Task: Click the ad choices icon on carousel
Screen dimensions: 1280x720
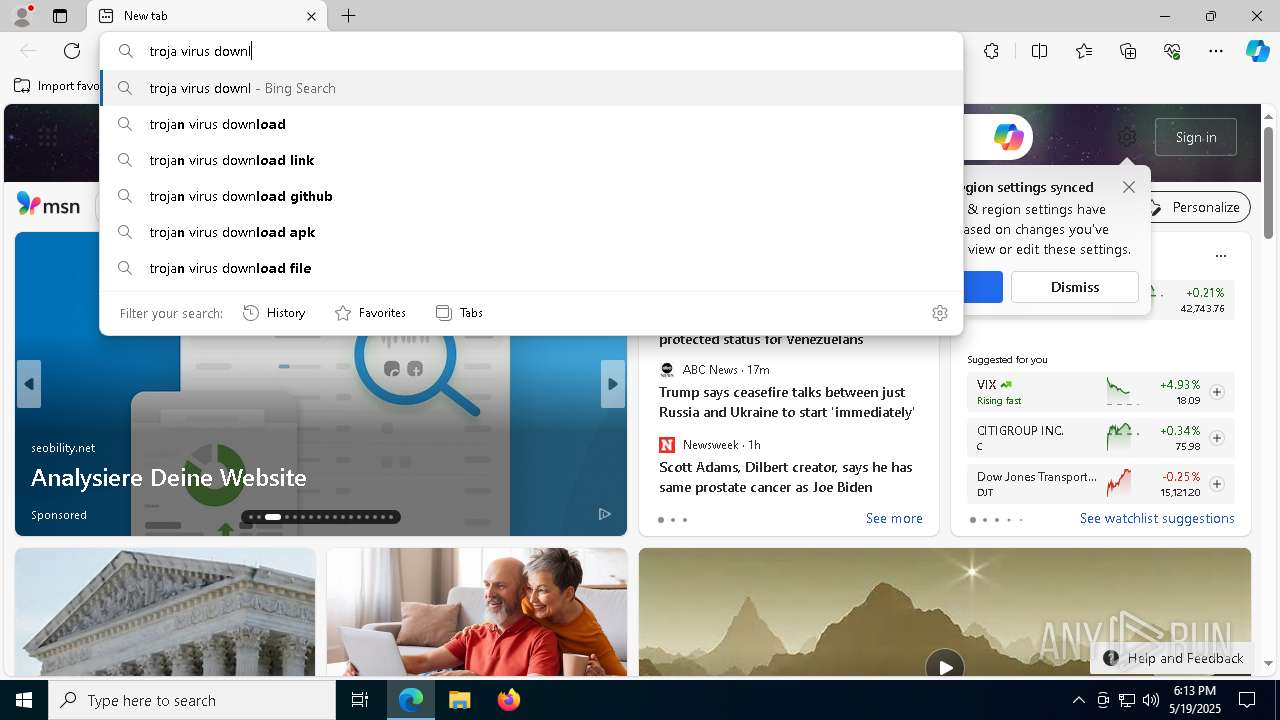Action: tap(605, 514)
